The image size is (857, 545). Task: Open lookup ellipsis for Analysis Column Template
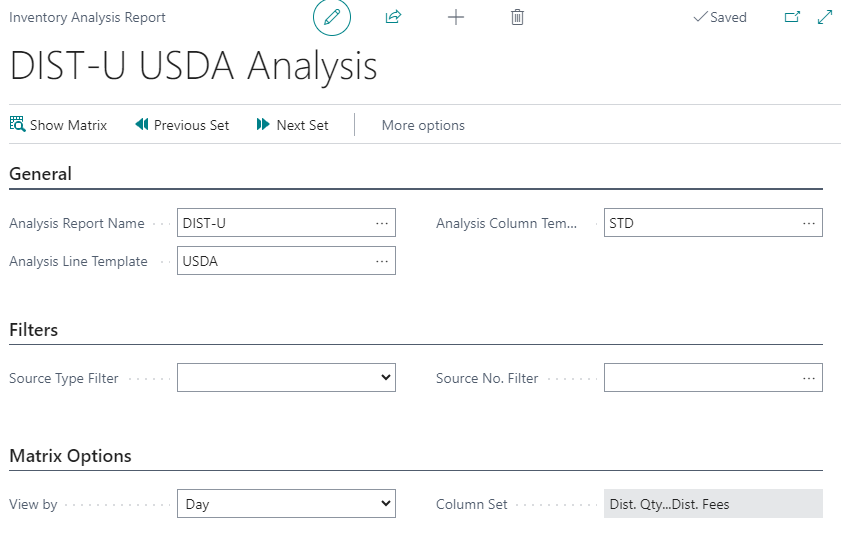click(809, 223)
